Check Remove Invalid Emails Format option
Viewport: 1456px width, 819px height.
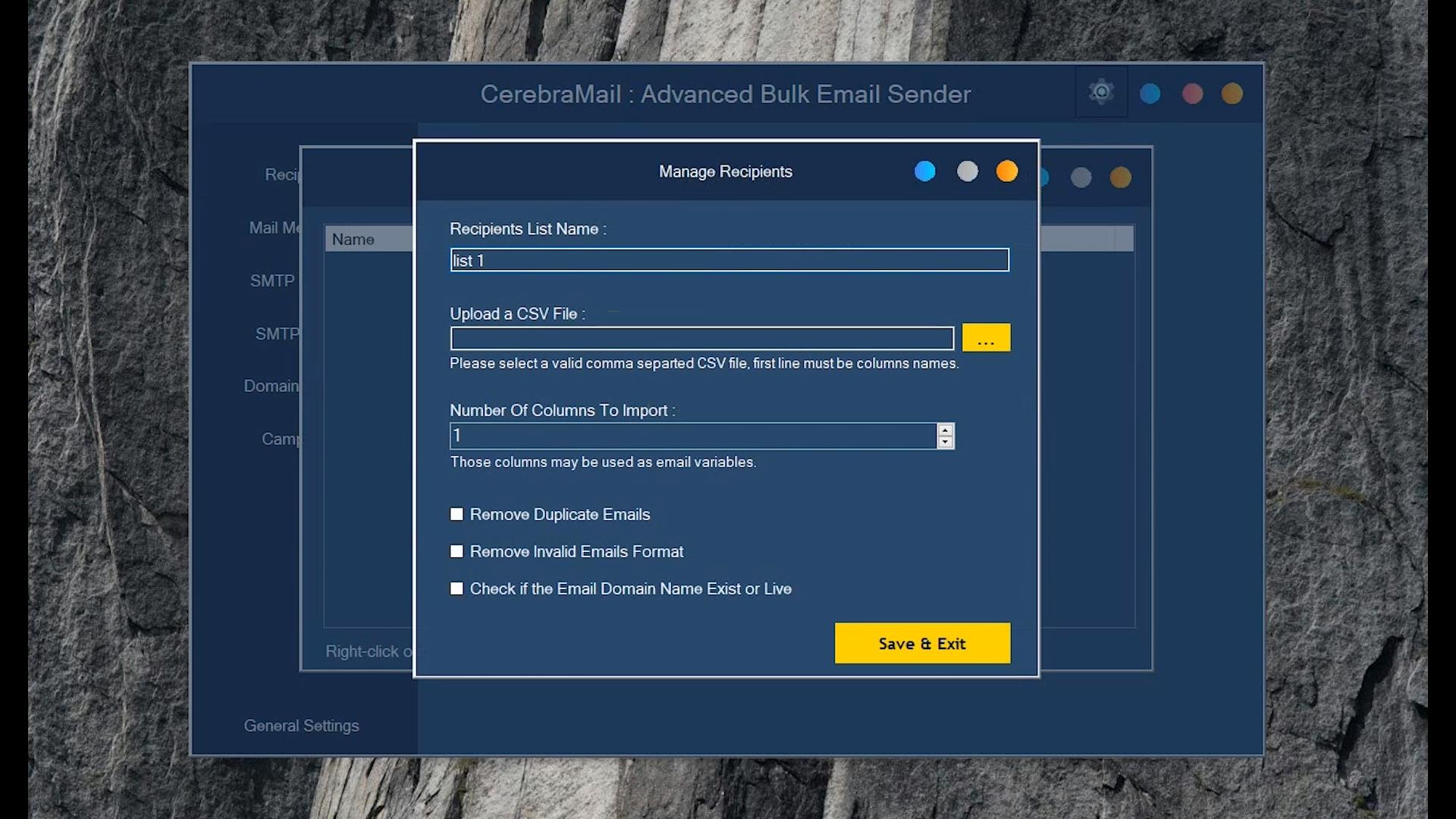tap(457, 551)
